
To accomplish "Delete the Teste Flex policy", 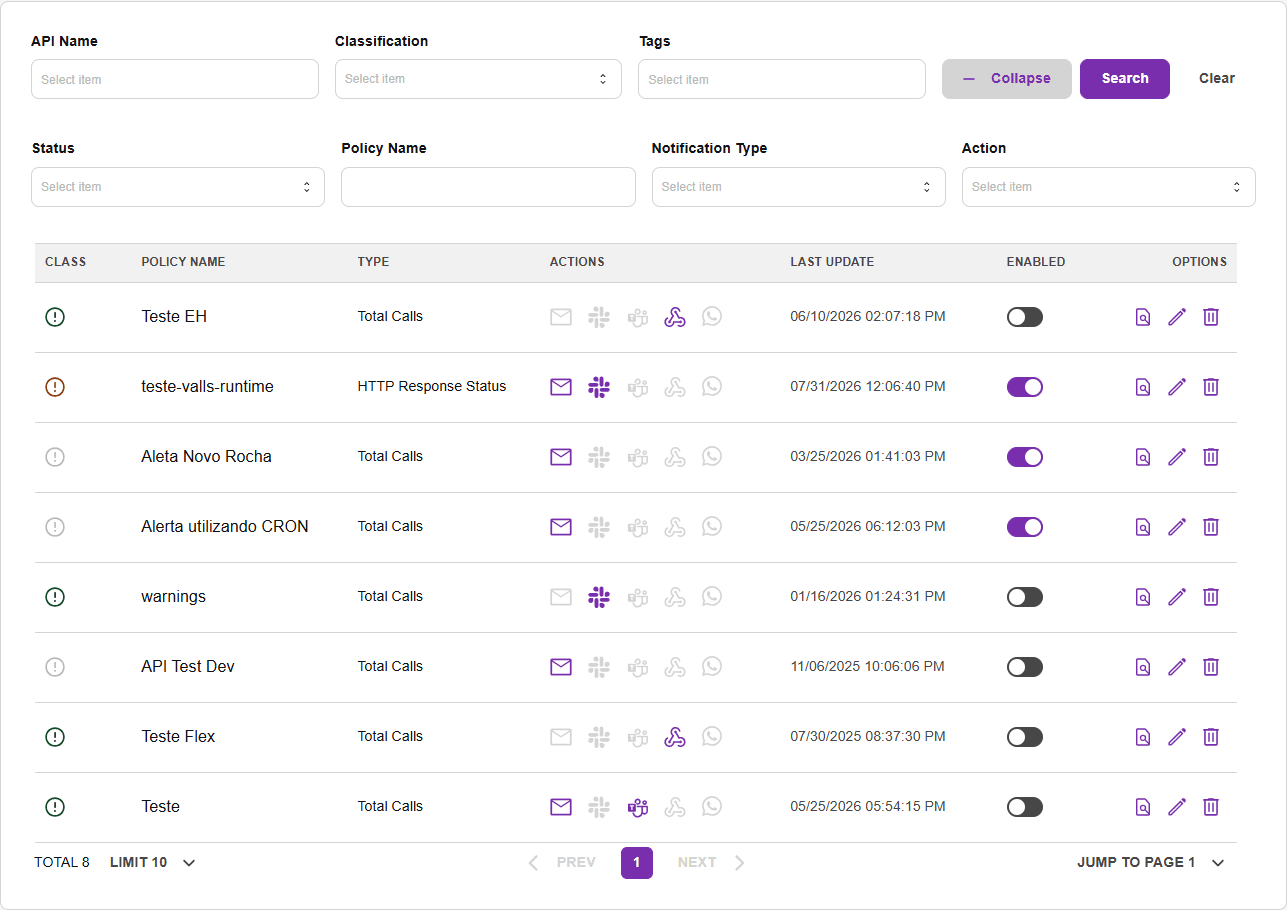I will pos(1211,737).
